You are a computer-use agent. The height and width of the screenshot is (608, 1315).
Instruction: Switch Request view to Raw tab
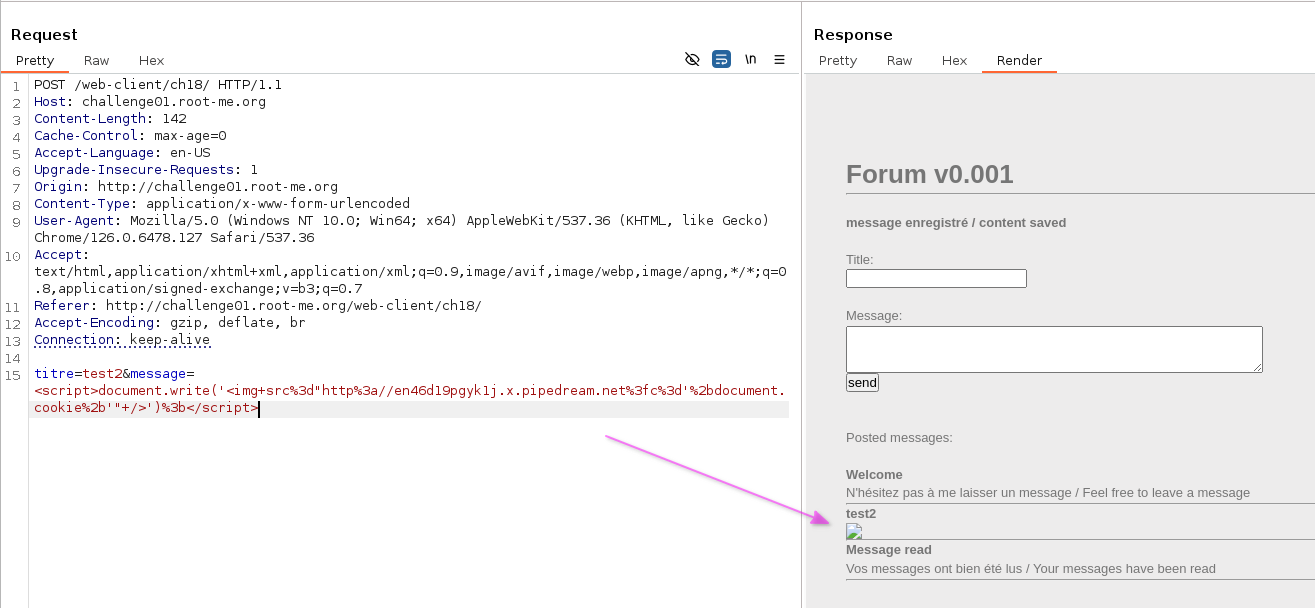97,61
